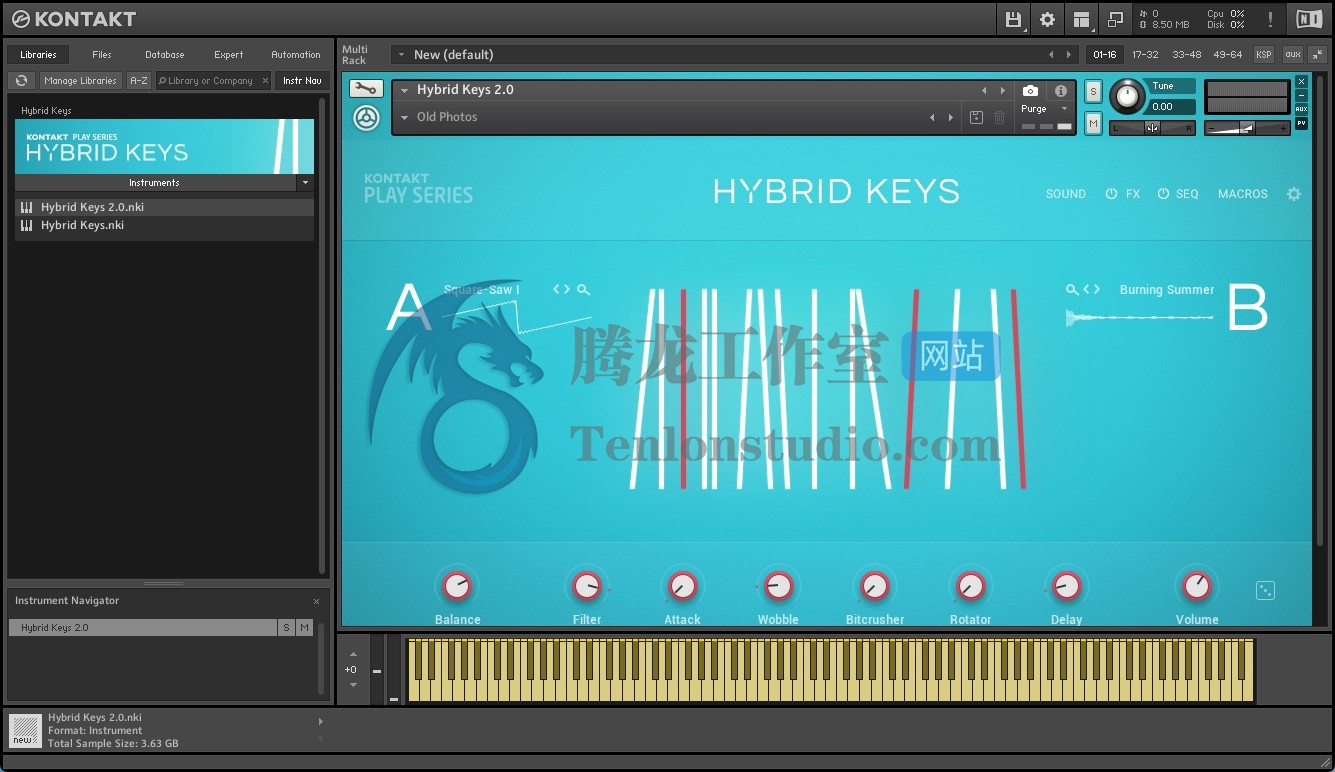Open the Kontakt options gear icon

tap(1047, 19)
